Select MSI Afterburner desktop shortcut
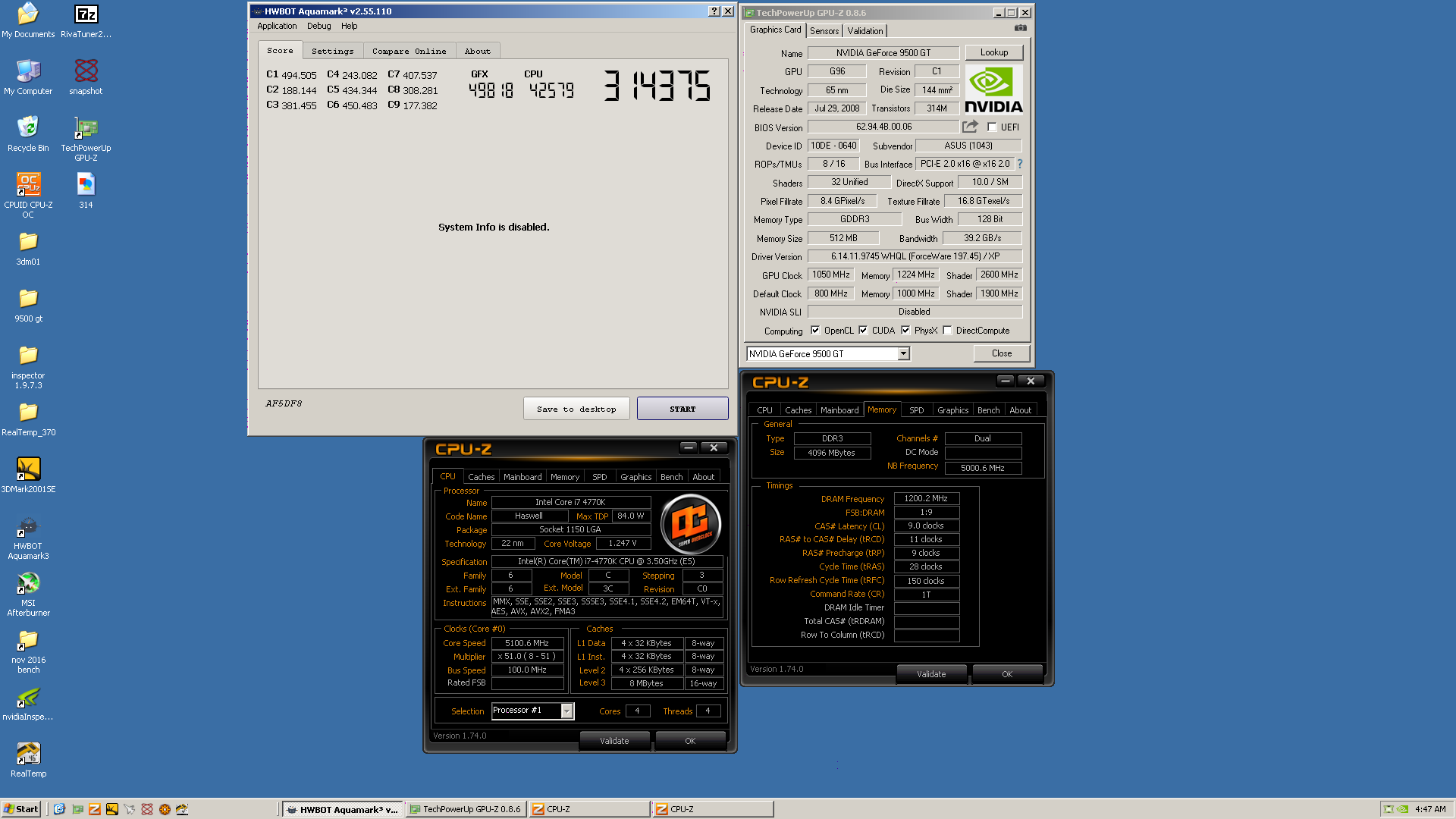This screenshot has width=1456, height=819. pos(28,594)
